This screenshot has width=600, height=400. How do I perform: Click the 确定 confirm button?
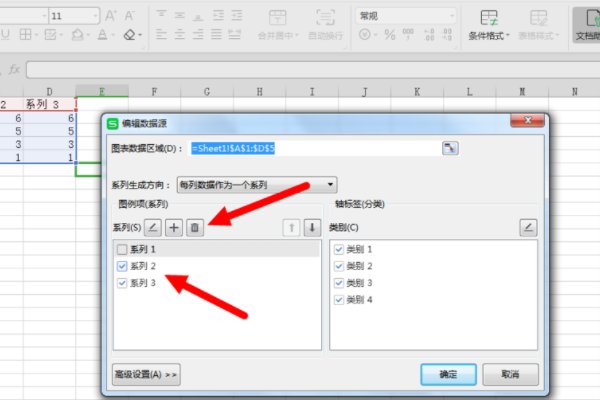[448, 374]
